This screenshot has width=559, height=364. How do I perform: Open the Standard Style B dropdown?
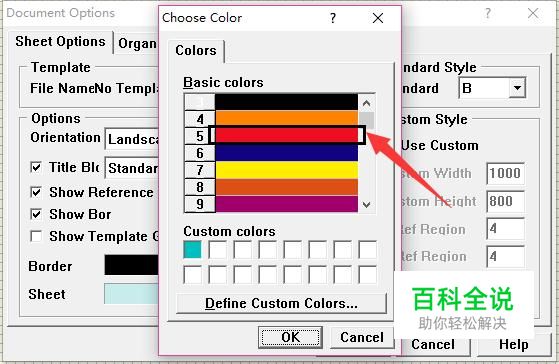point(517,88)
